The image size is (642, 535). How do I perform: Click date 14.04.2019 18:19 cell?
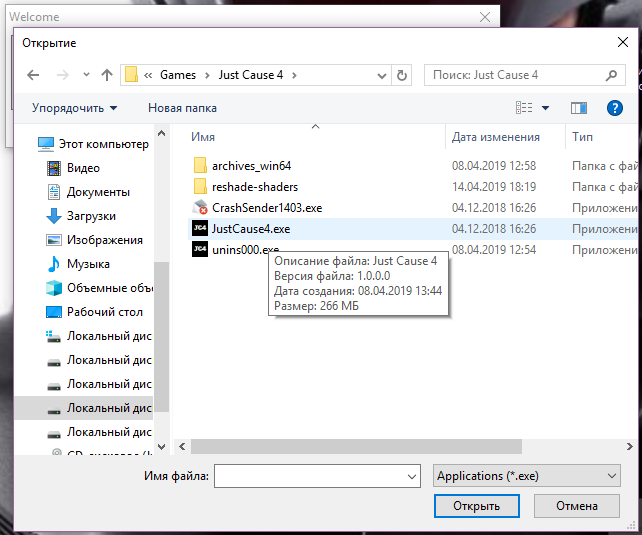click(494, 187)
